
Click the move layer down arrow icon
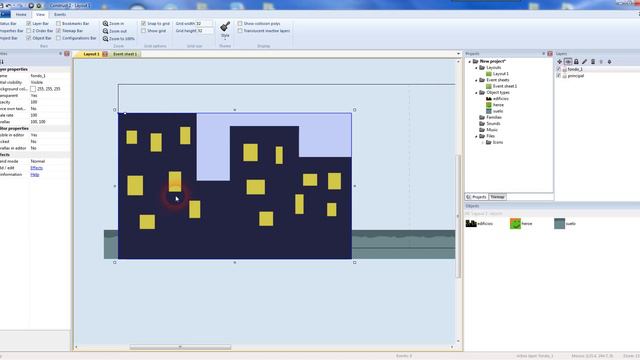point(609,62)
